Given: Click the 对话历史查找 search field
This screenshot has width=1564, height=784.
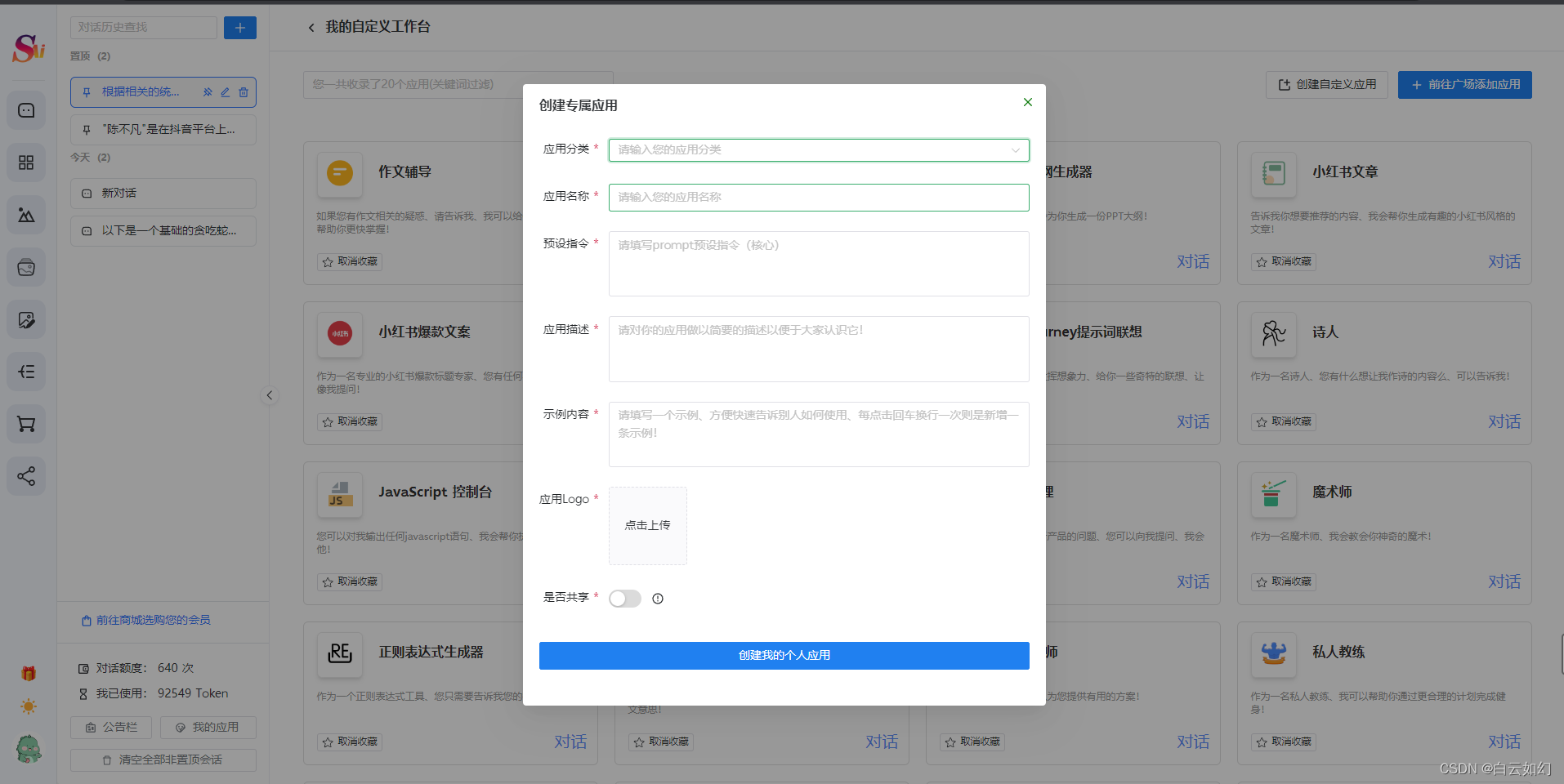Looking at the screenshot, I should pos(144,28).
